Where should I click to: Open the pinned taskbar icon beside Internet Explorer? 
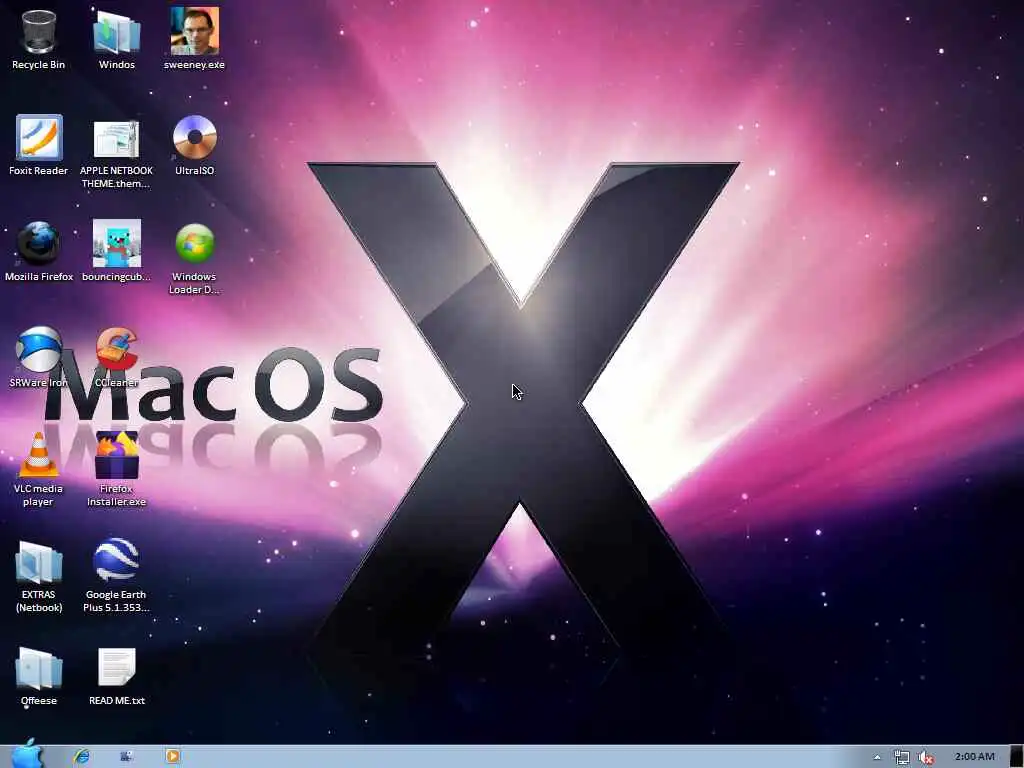click(x=127, y=756)
